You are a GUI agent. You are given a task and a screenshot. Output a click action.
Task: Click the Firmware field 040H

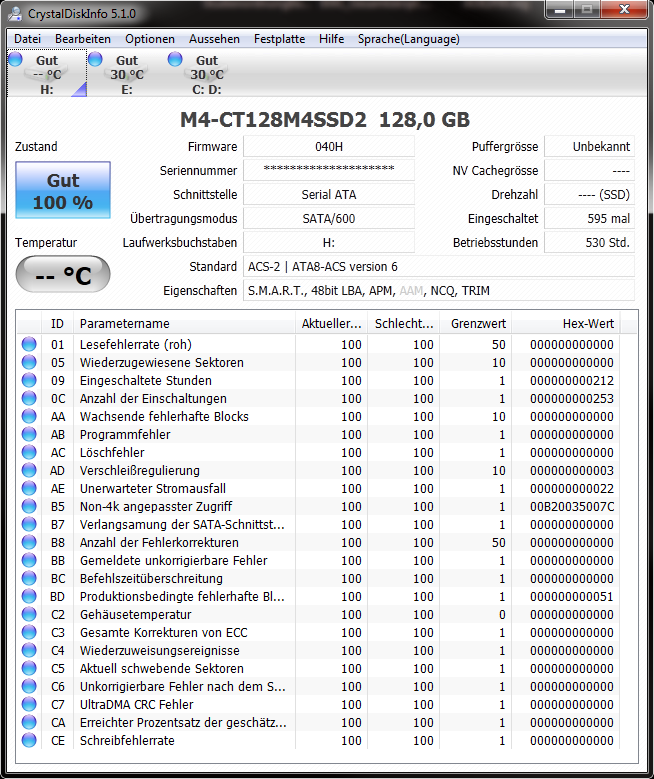tap(329, 147)
